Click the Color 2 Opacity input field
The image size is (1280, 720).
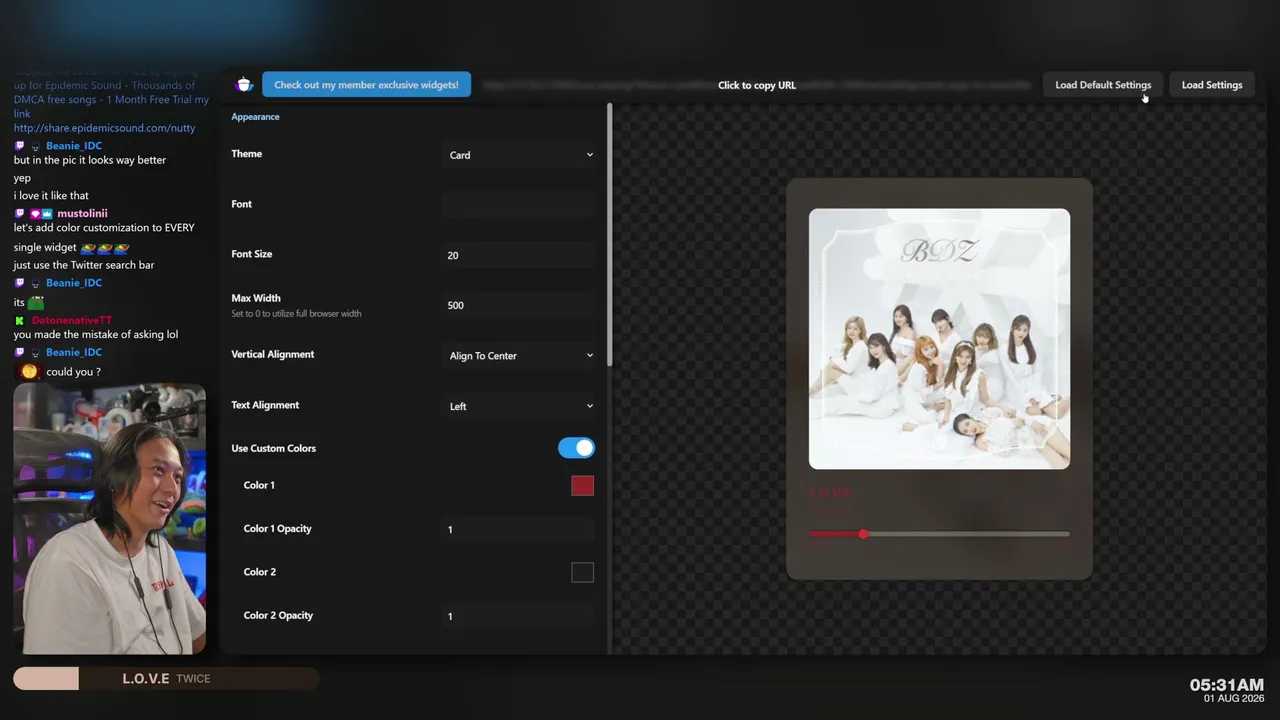[x=521, y=616]
